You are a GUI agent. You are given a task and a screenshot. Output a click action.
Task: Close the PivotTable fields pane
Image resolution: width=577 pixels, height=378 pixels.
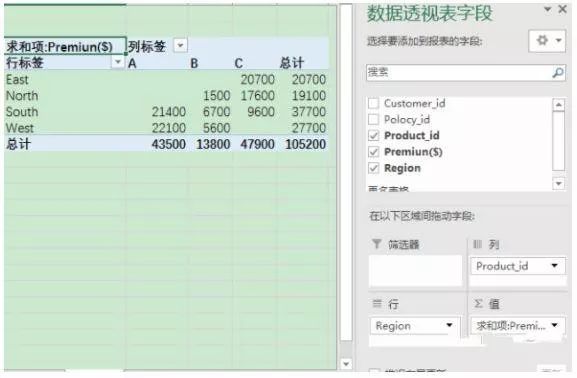[562, 9]
